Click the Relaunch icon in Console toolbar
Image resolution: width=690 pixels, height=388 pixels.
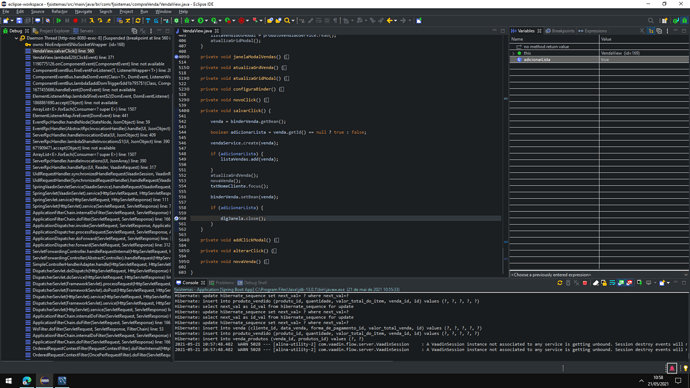[560, 283]
